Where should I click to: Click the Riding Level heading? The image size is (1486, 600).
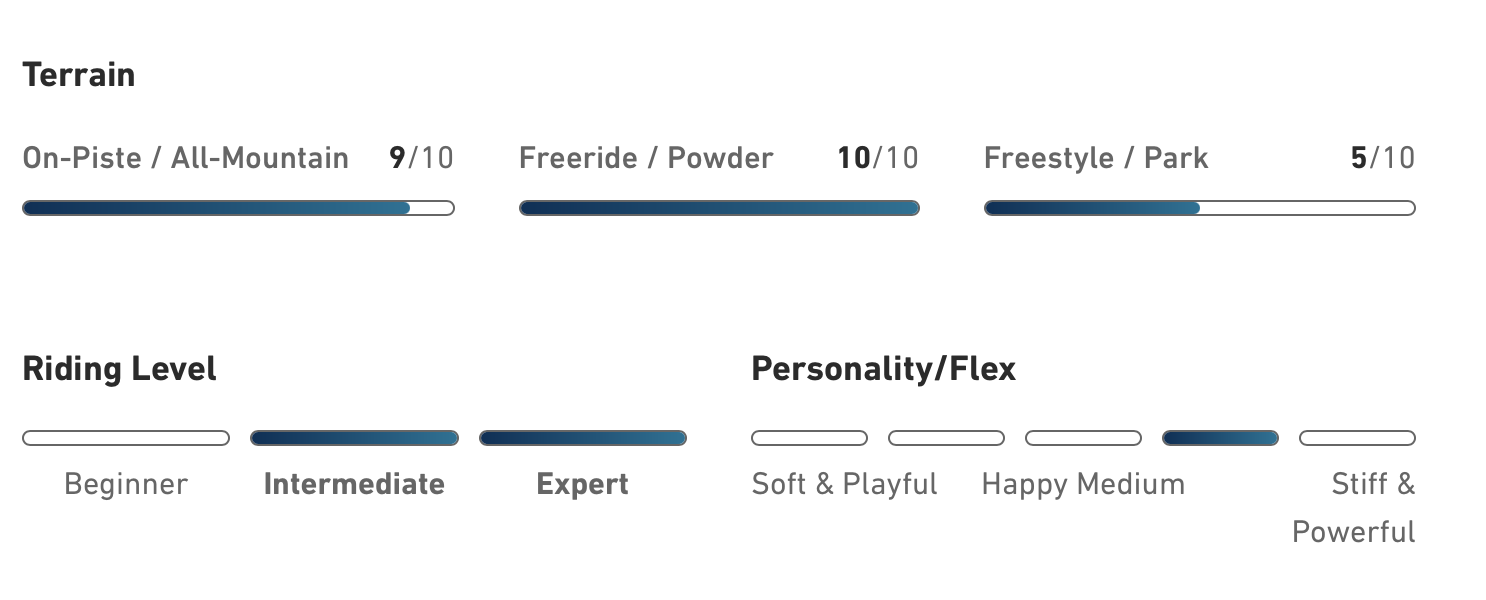119,369
